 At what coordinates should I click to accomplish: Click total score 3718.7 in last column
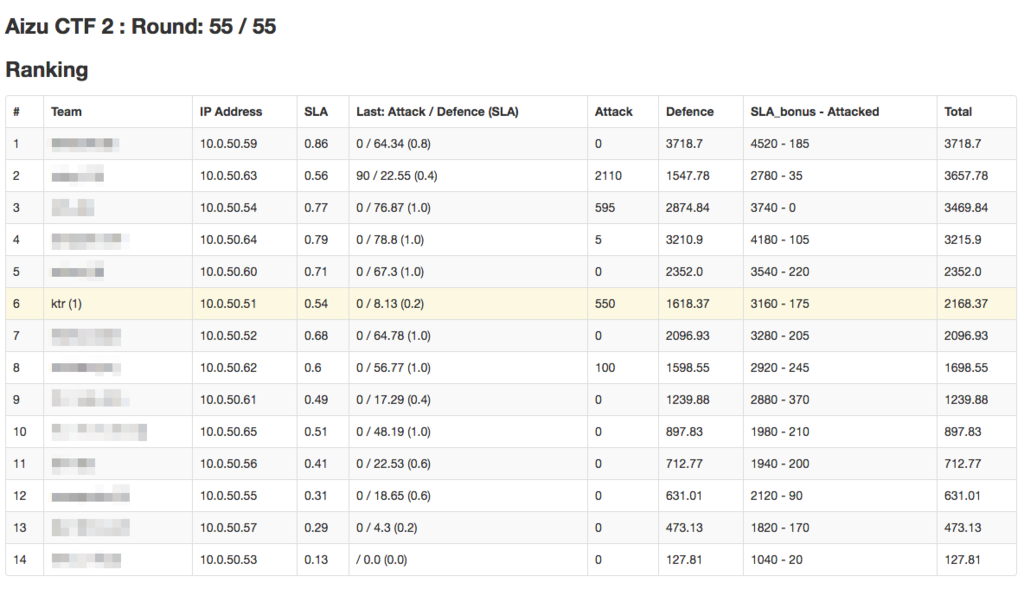[x=962, y=144]
